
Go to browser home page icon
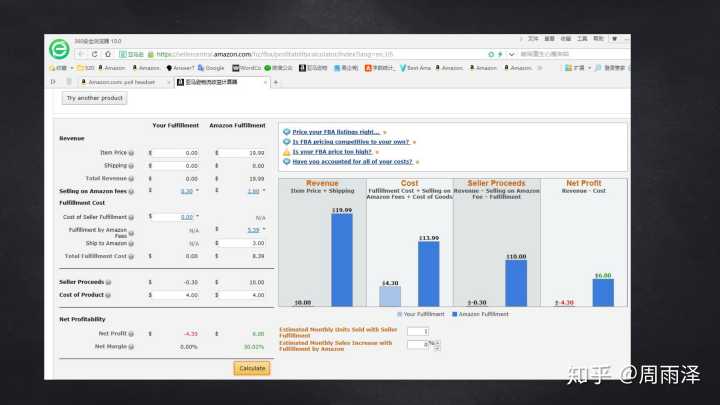coord(107,54)
